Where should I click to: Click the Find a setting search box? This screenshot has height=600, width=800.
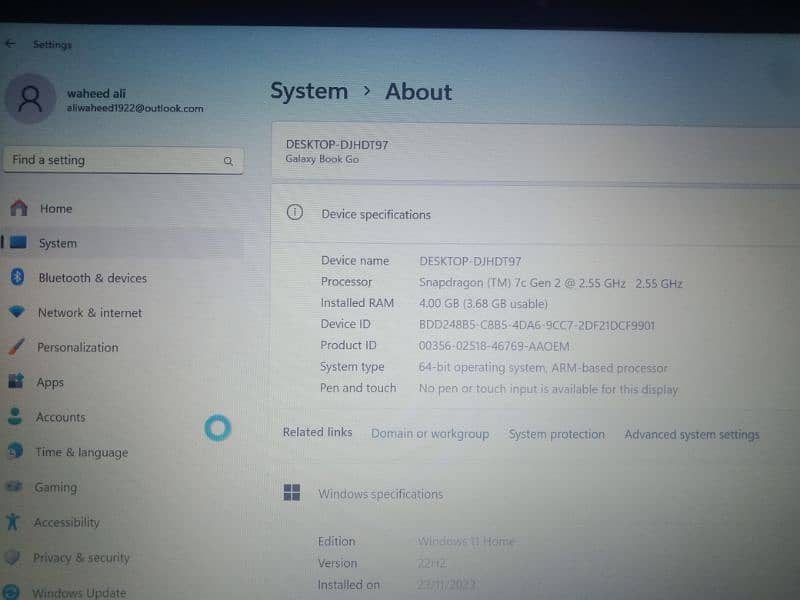point(110,160)
